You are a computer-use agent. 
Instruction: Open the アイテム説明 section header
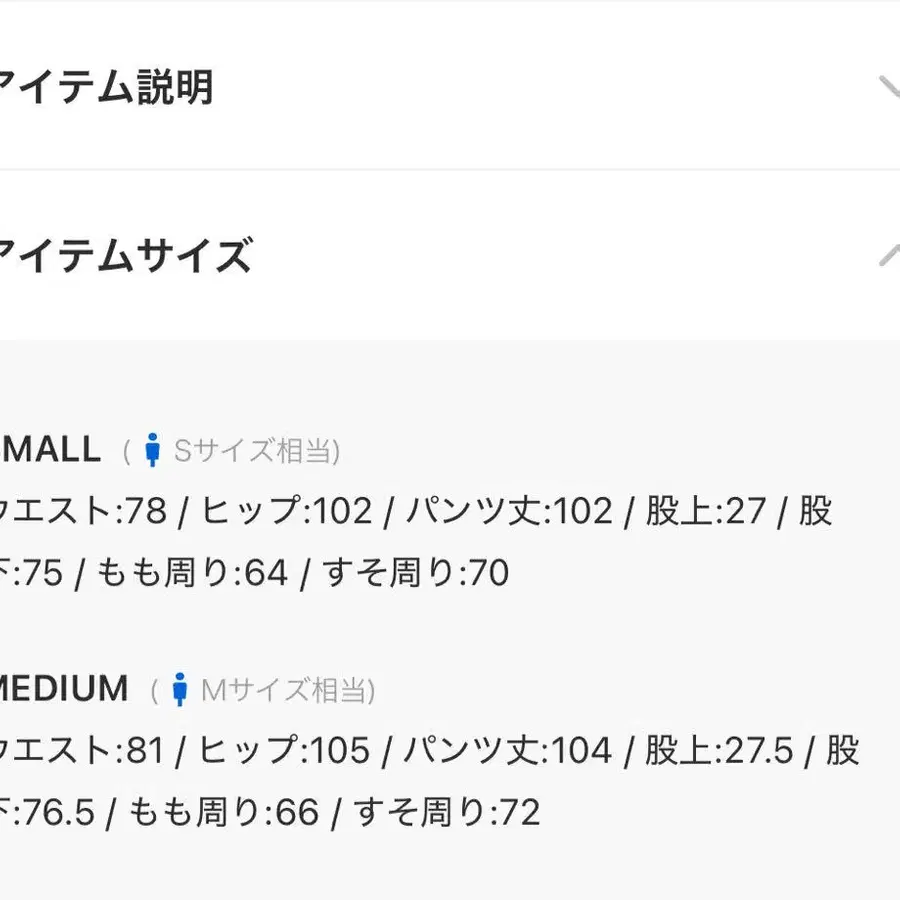tap(105, 88)
